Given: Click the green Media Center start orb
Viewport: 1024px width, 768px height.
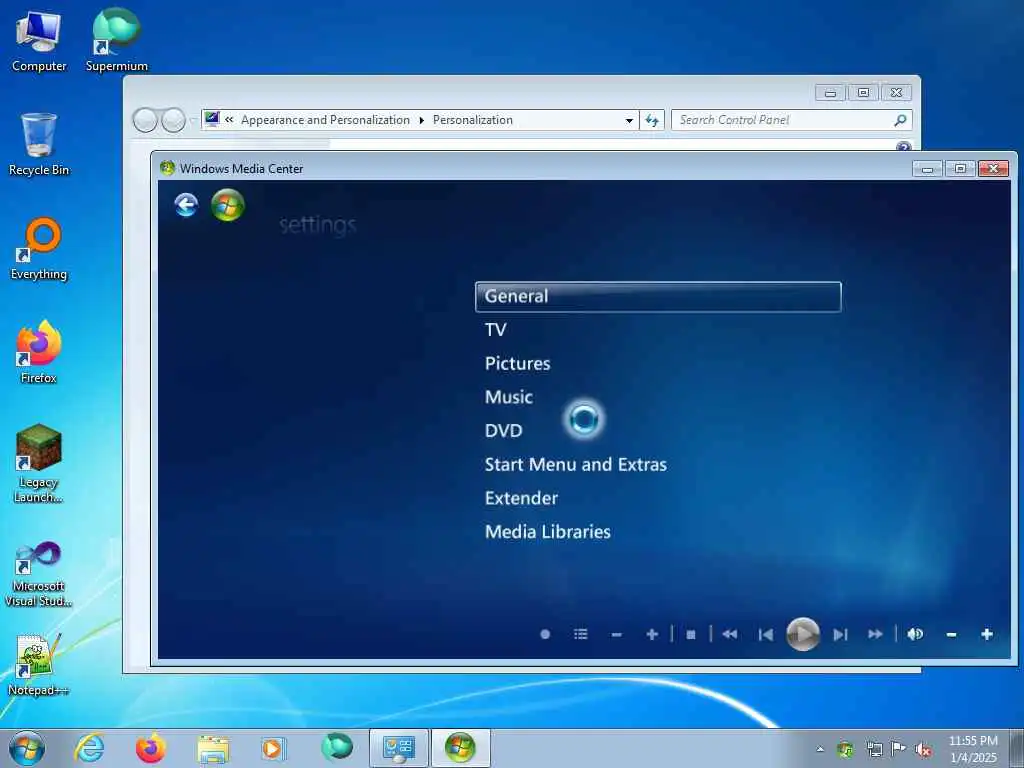Looking at the screenshot, I should click(x=228, y=205).
